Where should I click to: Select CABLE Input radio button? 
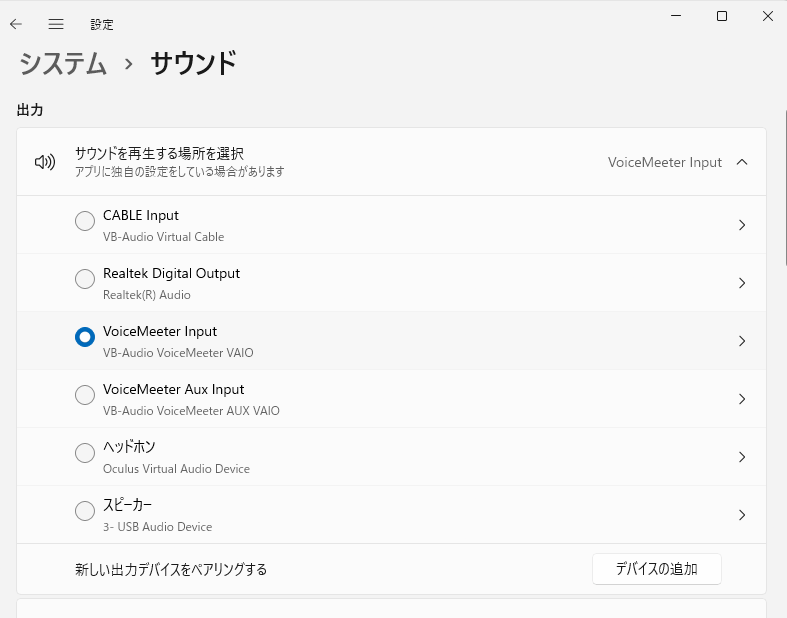click(85, 221)
